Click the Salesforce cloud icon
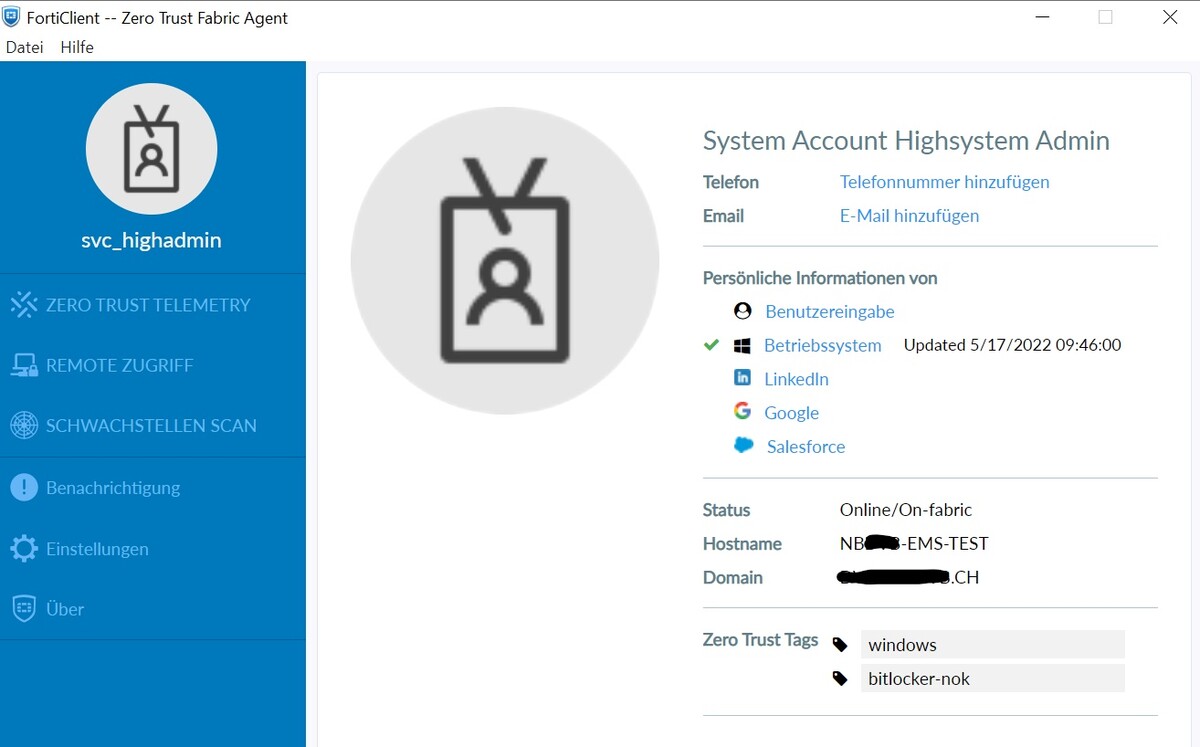The image size is (1200, 747). [x=743, y=445]
